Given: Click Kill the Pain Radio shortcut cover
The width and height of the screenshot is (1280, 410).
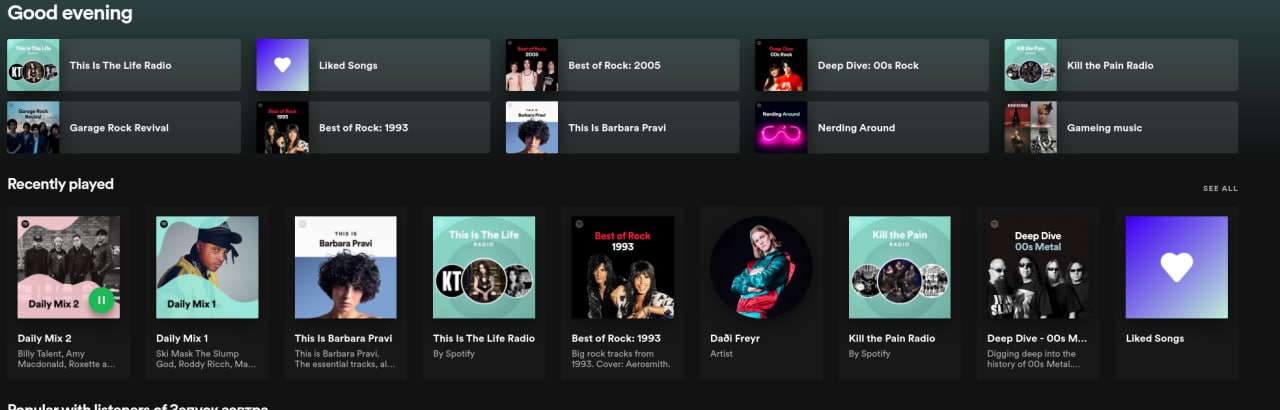Looking at the screenshot, I should point(1030,65).
